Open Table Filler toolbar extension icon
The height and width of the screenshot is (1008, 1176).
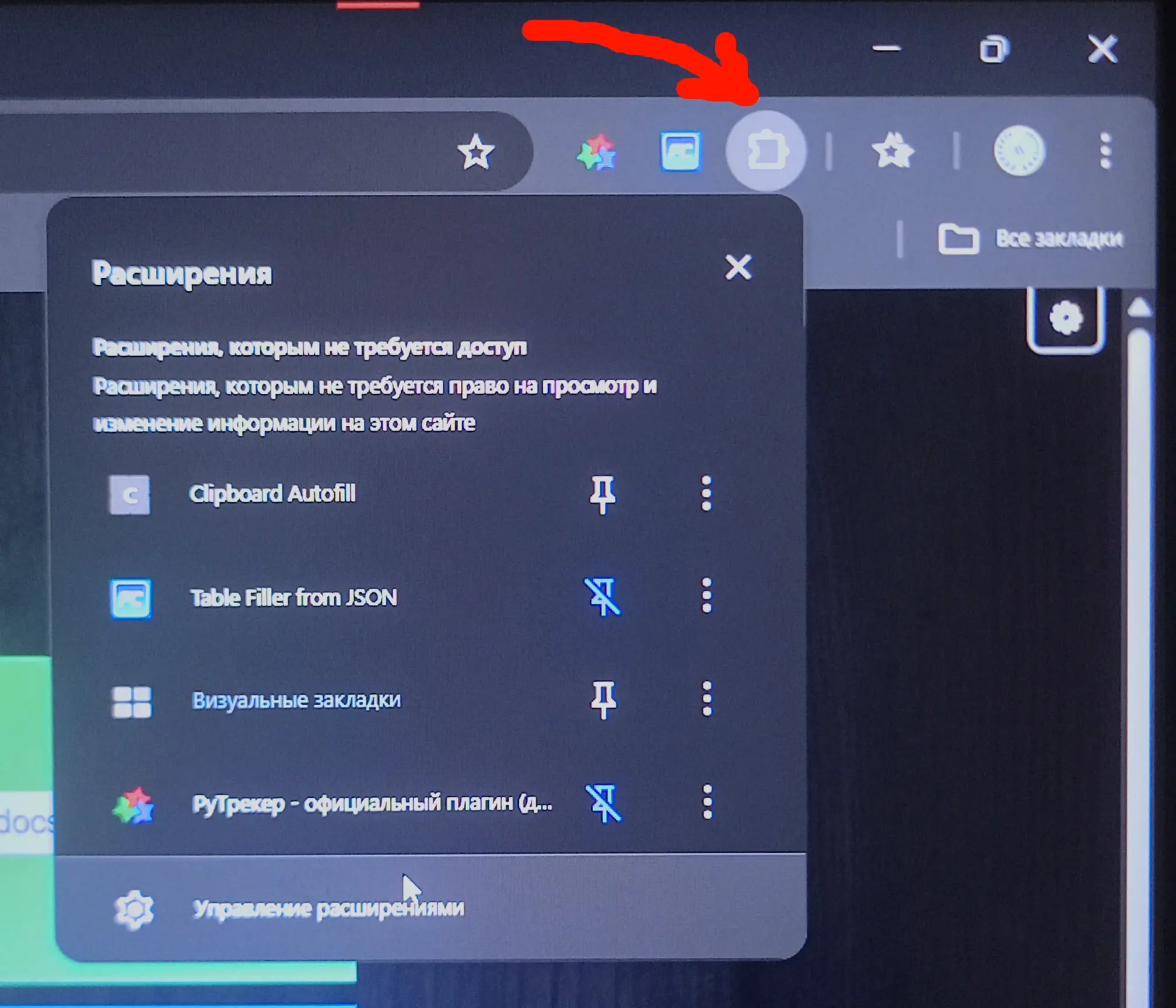(680, 151)
